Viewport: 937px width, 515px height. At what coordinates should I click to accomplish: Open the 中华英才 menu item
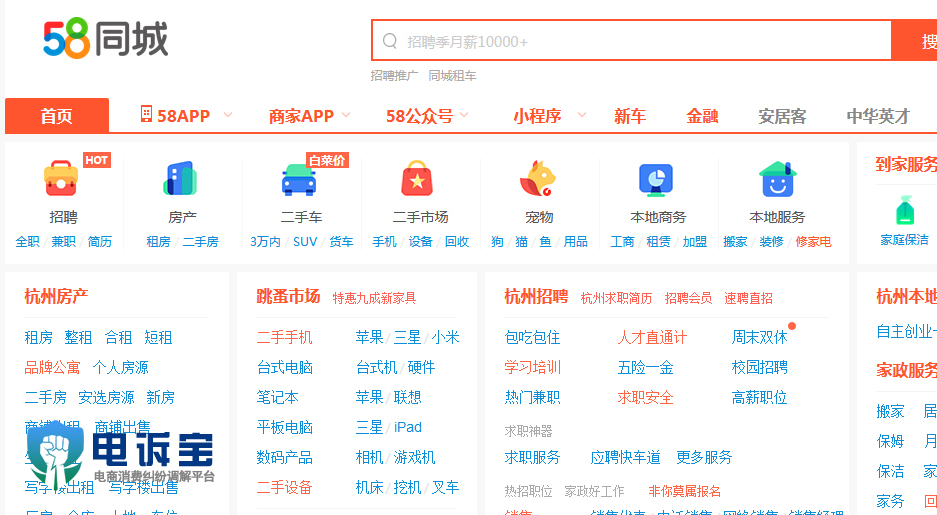coord(878,116)
